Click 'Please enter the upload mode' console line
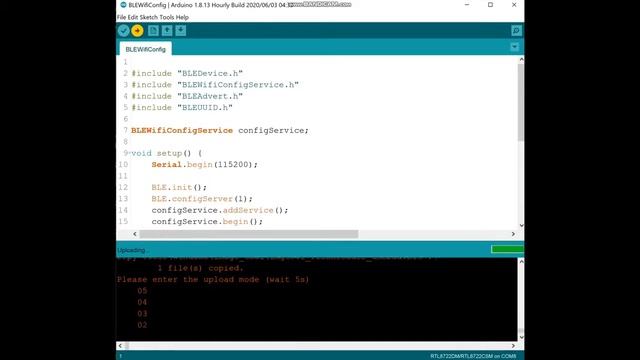This screenshot has height=360, width=640. tap(213, 280)
